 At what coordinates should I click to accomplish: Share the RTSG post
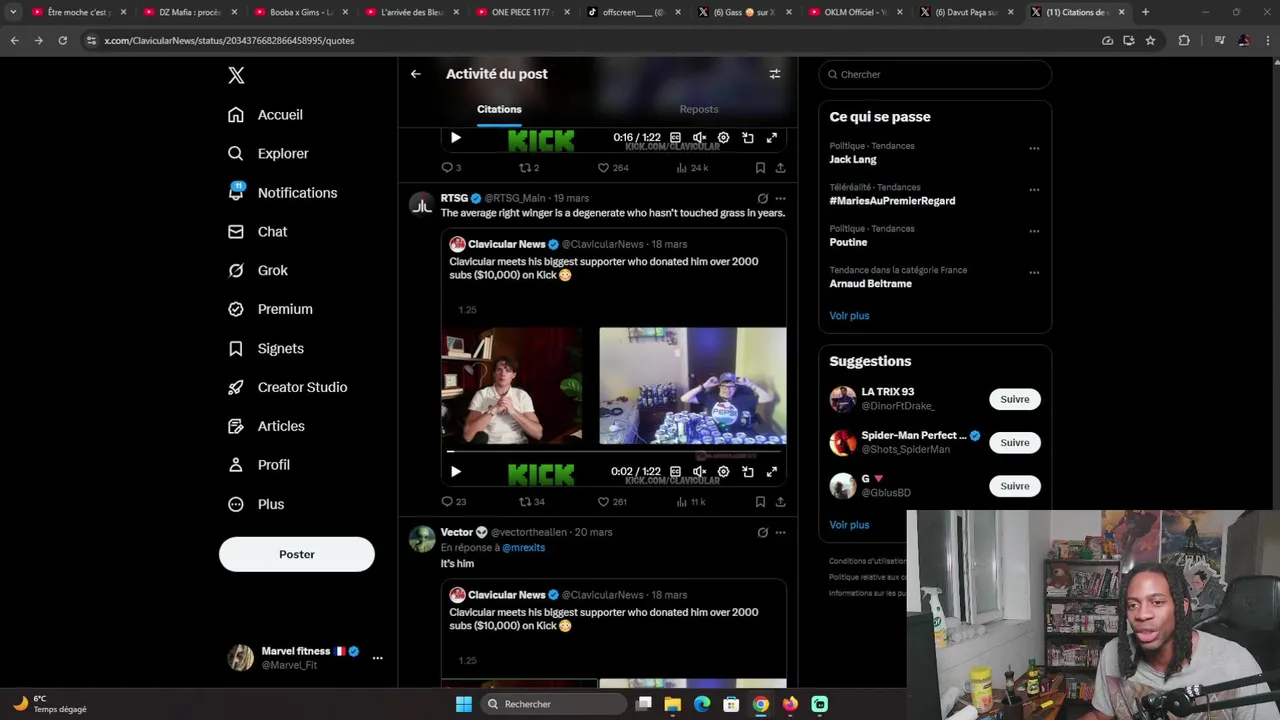click(x=780, y=502)
